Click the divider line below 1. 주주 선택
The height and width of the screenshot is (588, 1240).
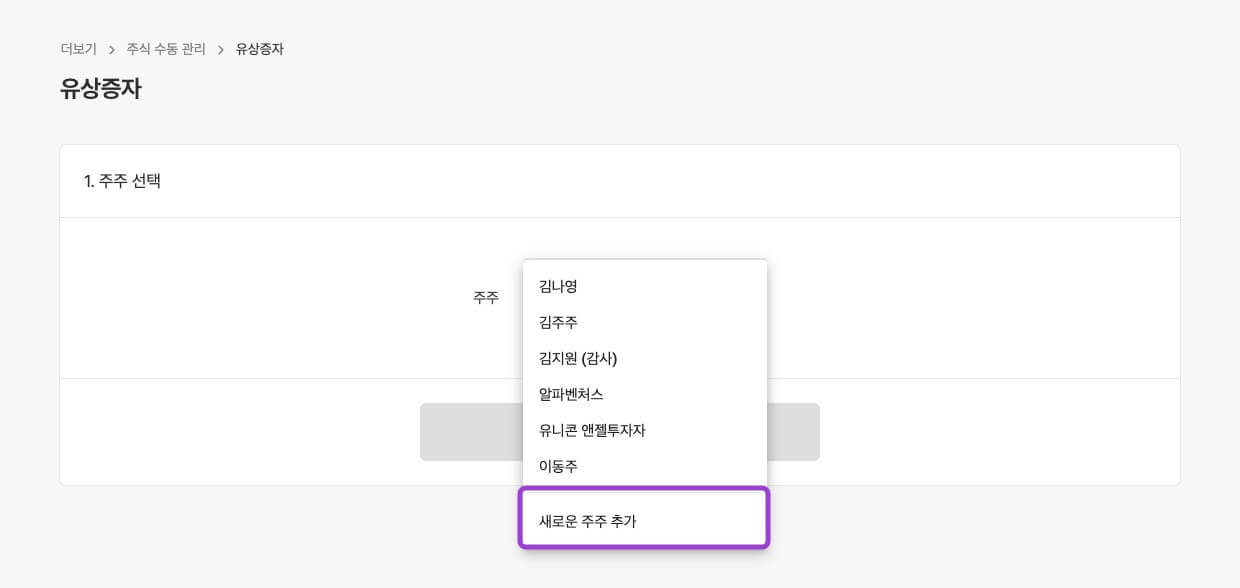(x=300, y=217)
